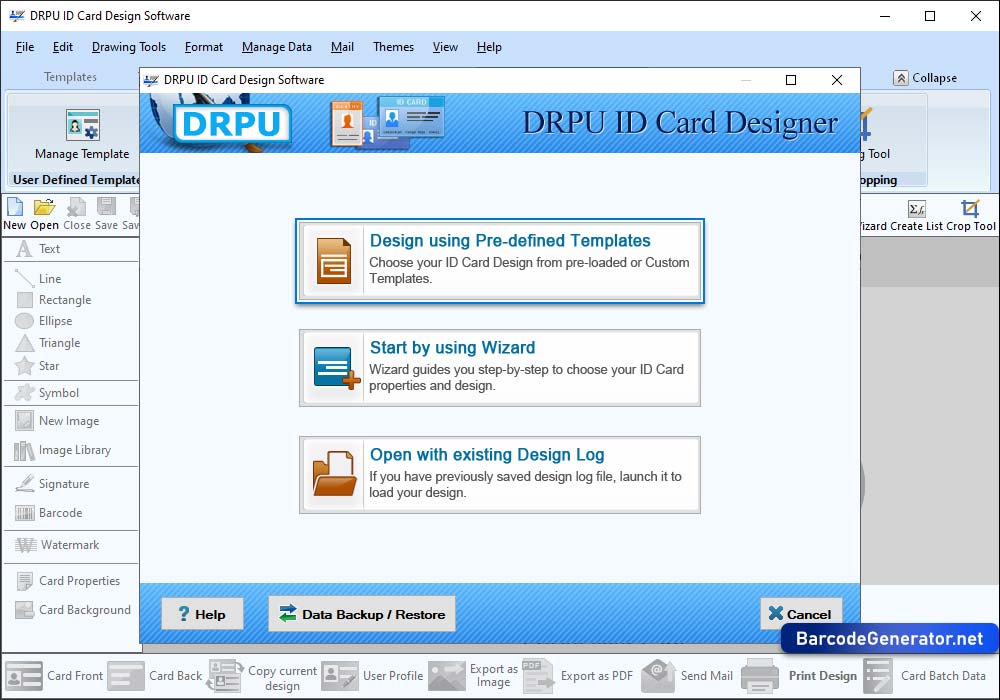Select the Triangle shape tool

(48, 343)
